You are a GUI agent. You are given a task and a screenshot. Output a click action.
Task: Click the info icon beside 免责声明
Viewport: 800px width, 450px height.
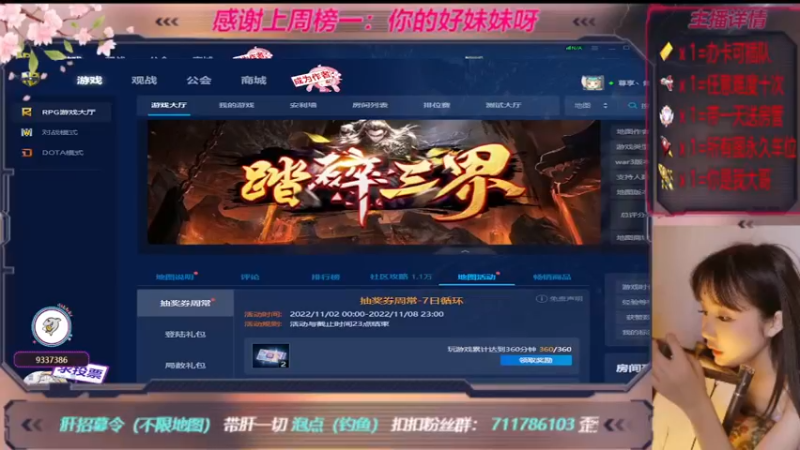[541, 298]
